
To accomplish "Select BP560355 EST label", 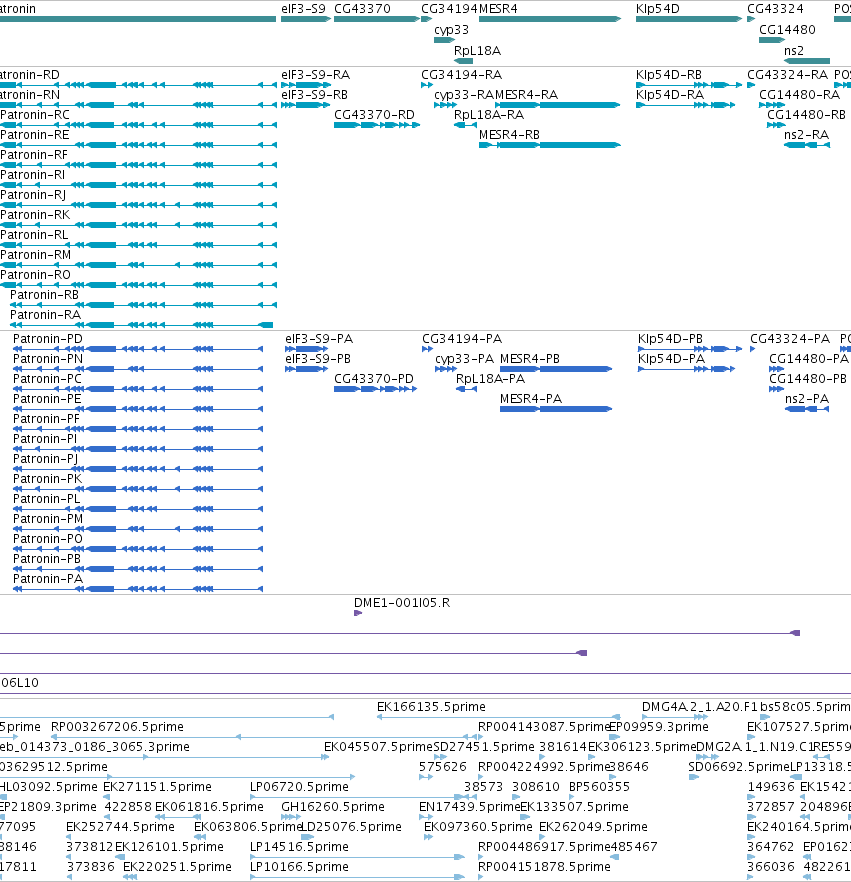I will [x=600, y=786].
